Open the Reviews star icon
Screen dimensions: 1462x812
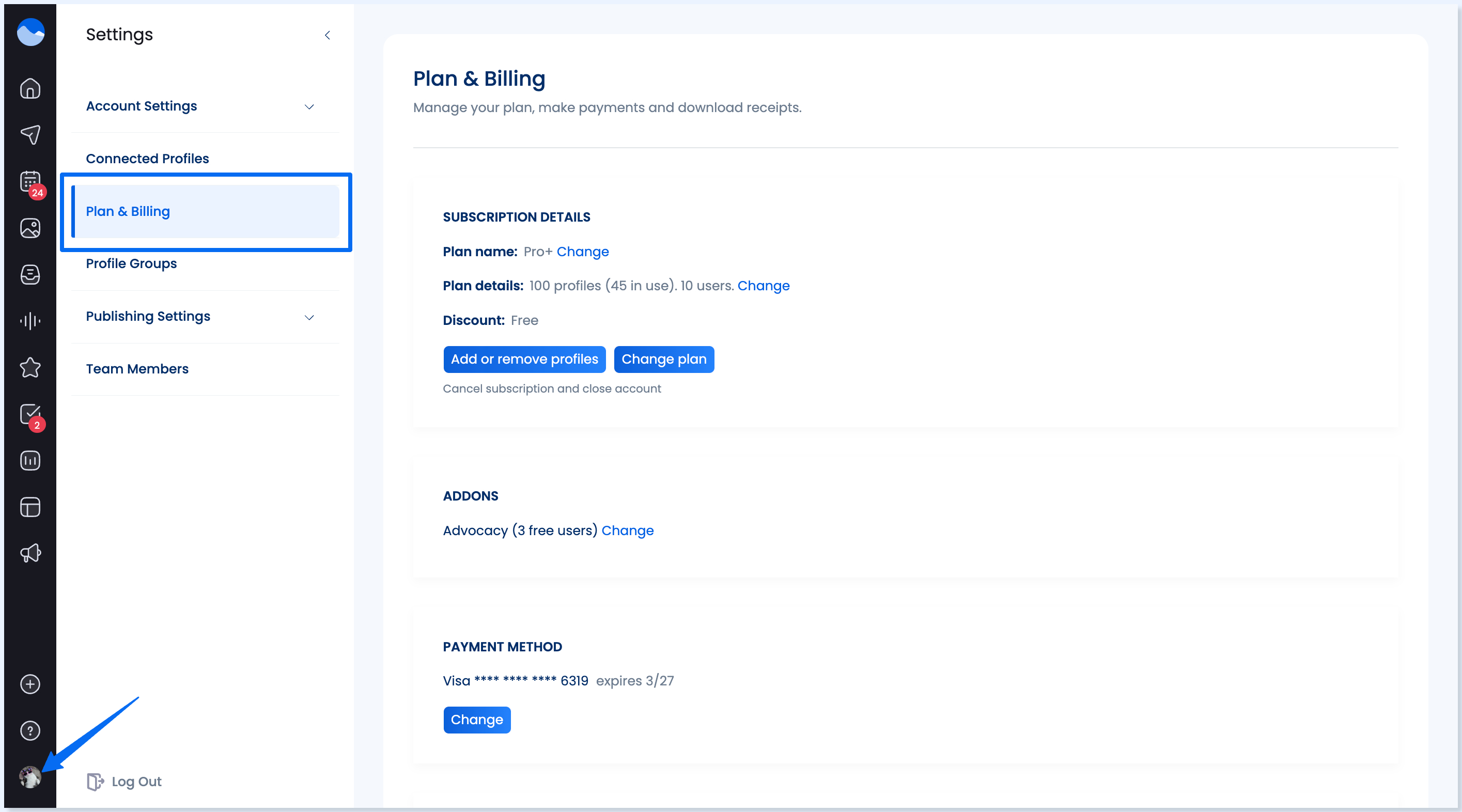pyautogui.click(x=30, y=368)
